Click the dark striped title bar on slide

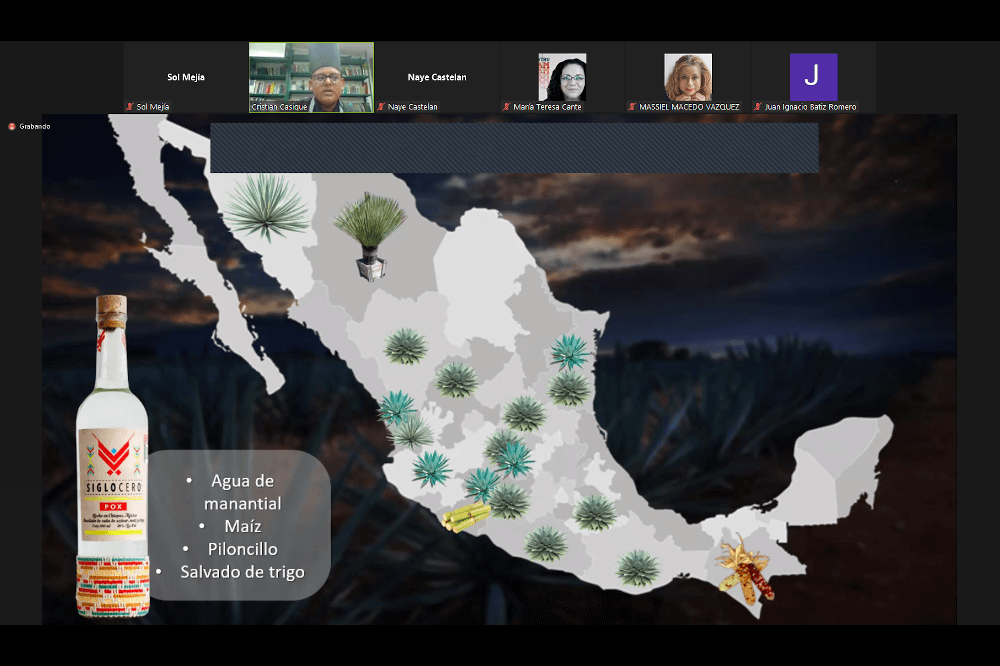514,148
